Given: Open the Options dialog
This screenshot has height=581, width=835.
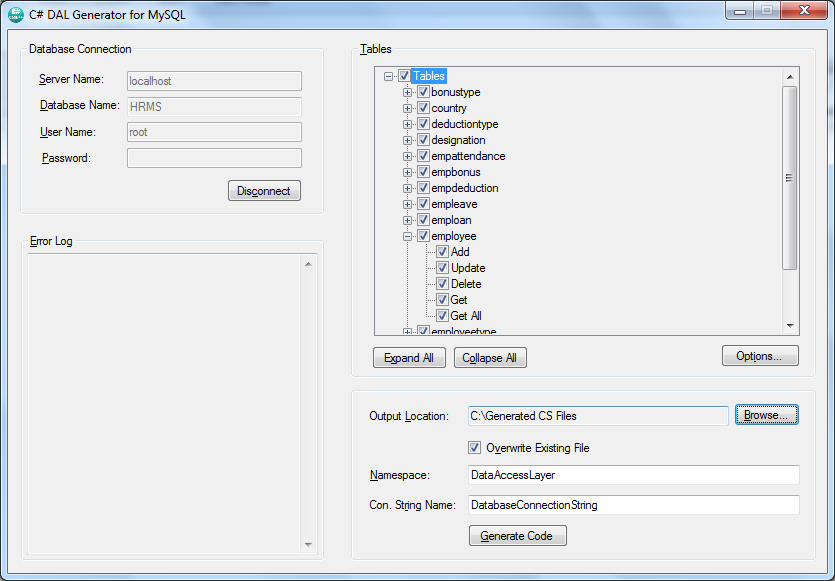Looking at the screenshot, I should click(760, 355).
